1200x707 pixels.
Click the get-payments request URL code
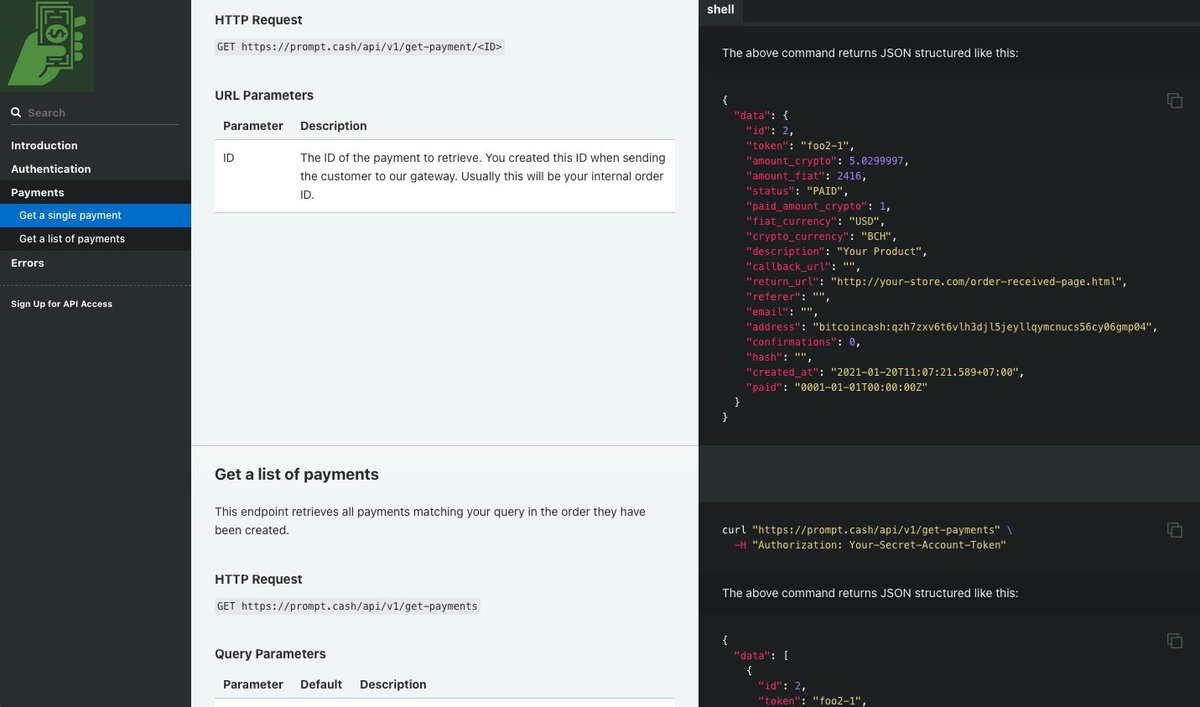347,606
